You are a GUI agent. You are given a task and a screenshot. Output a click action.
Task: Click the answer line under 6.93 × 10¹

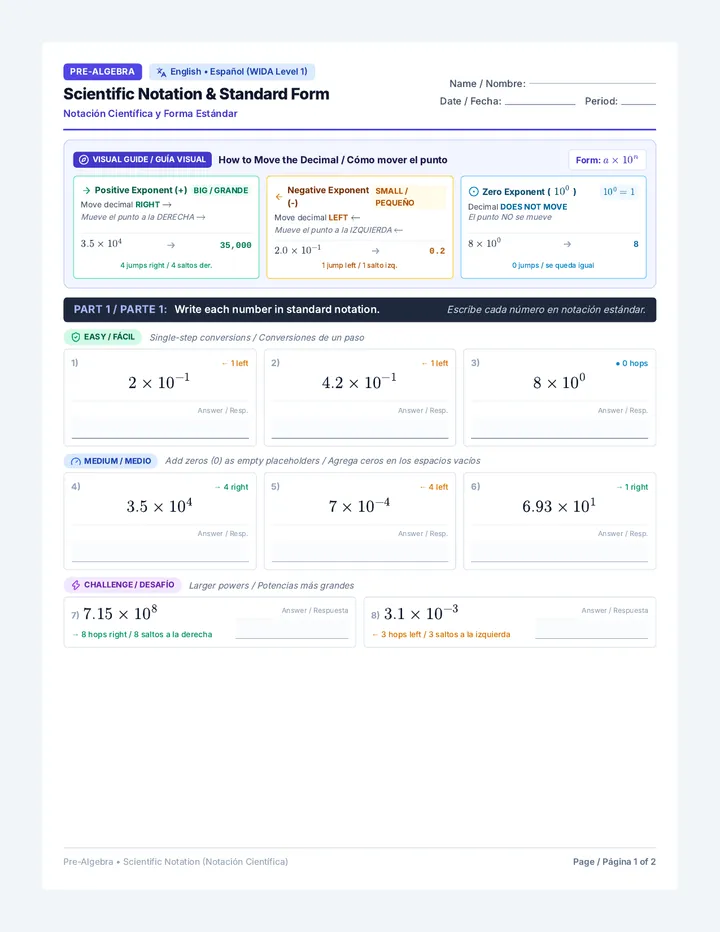point(559,551)
